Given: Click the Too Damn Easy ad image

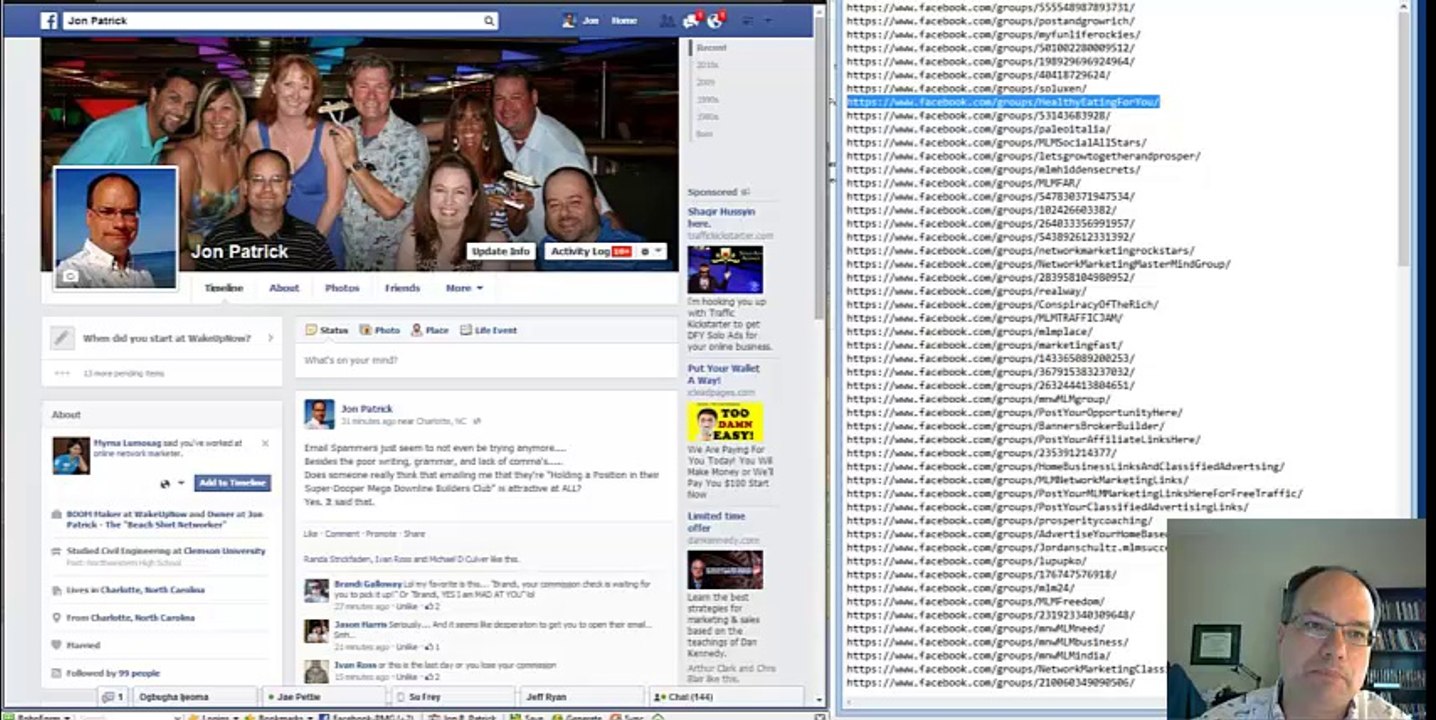Looking at the screenshot, I should pos(725,422).
